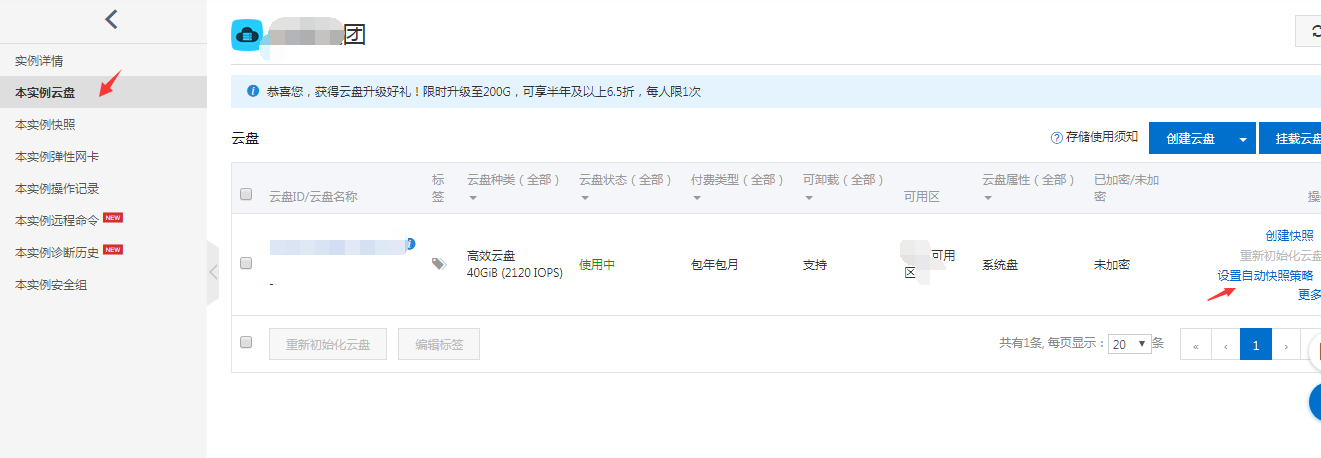Select all disks with the header checkbox
The image size is (1321, 458).
(246, 195)
